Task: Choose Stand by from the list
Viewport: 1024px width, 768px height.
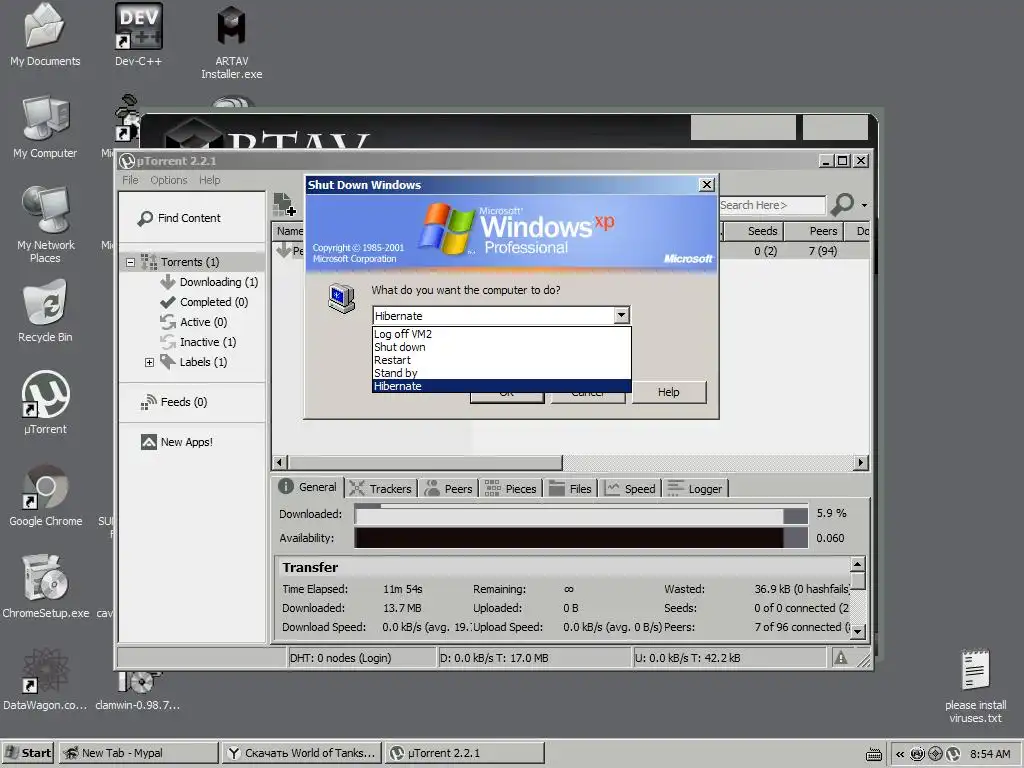Action: (502, 373)
